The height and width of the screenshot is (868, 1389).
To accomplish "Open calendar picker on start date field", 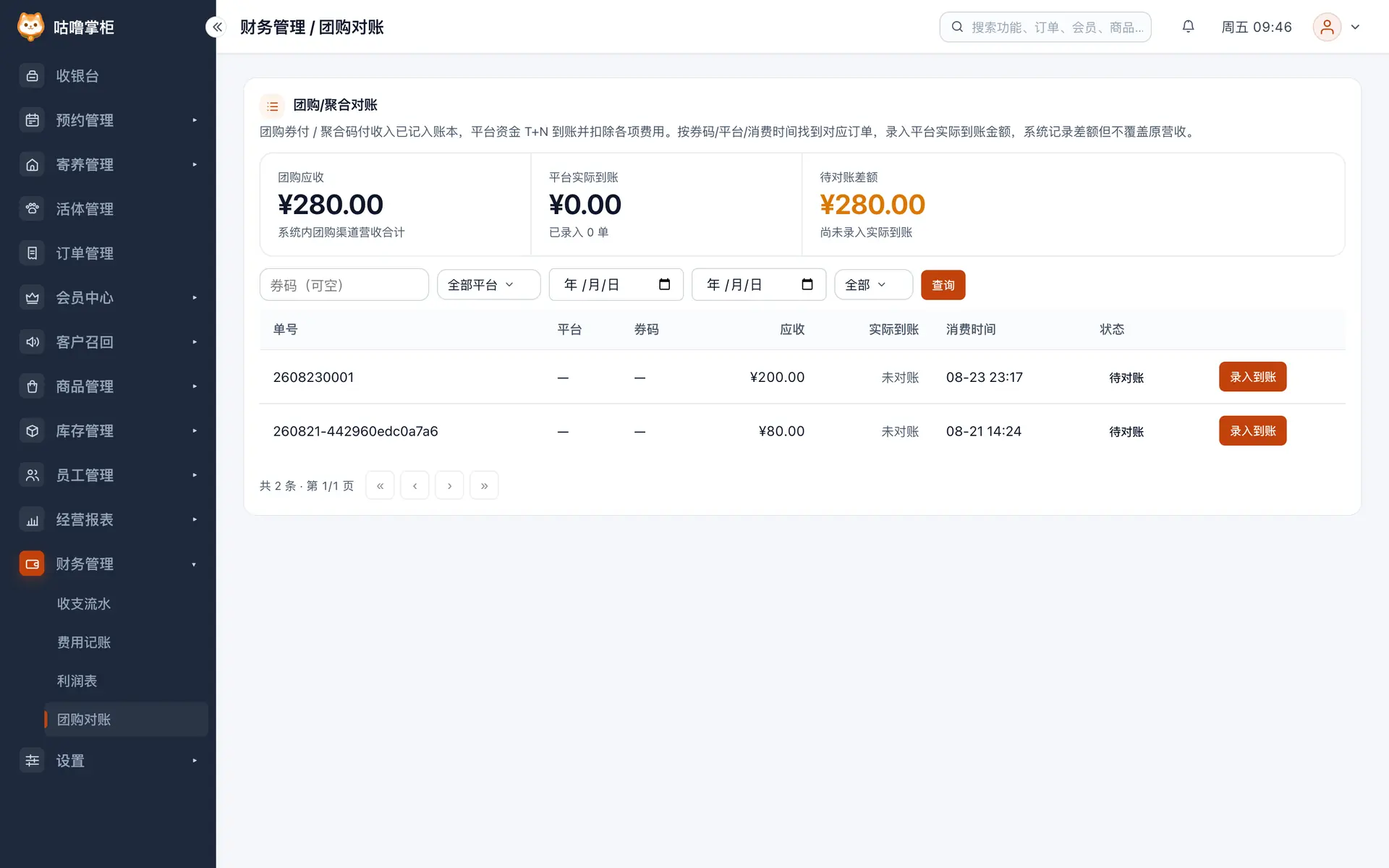I will [664, 284].
